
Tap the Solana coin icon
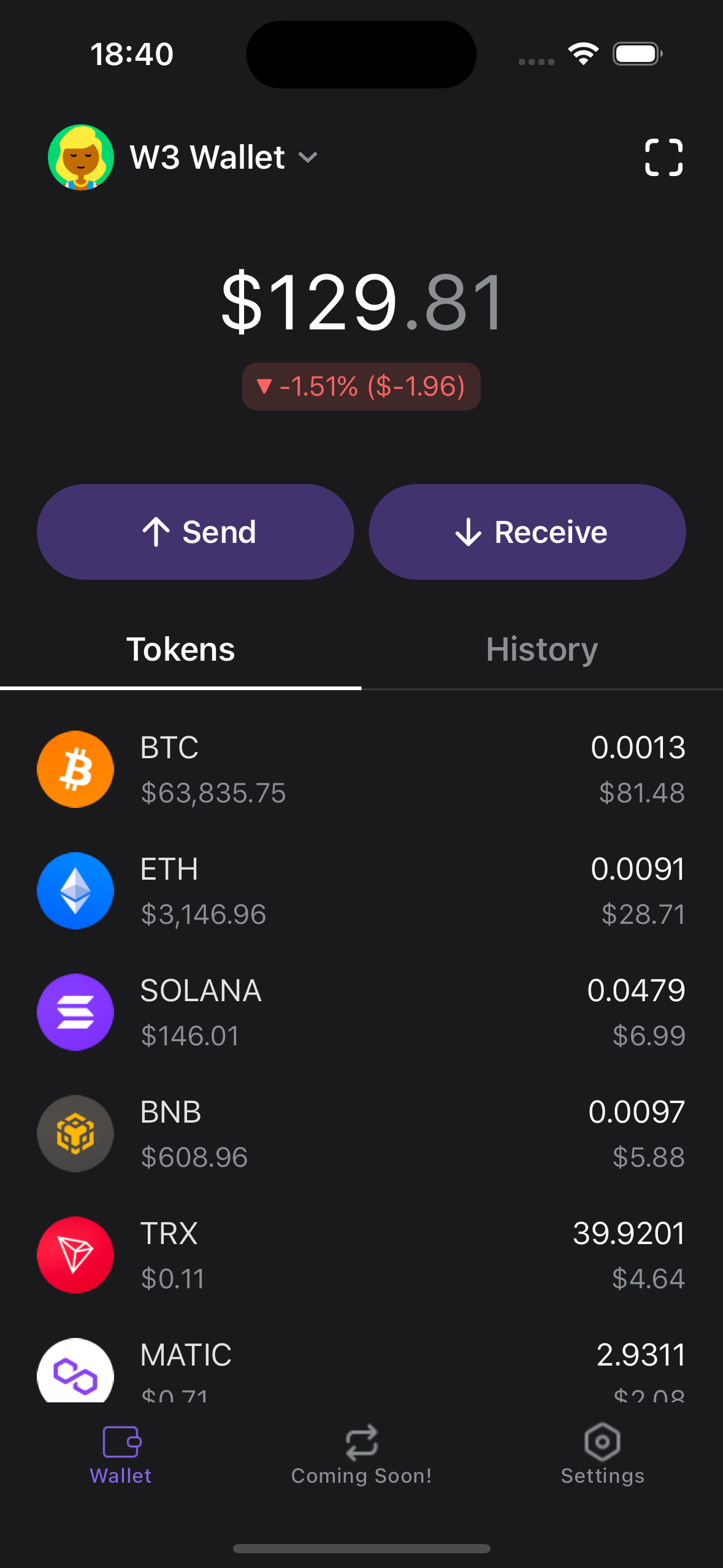coord(75,1012)
